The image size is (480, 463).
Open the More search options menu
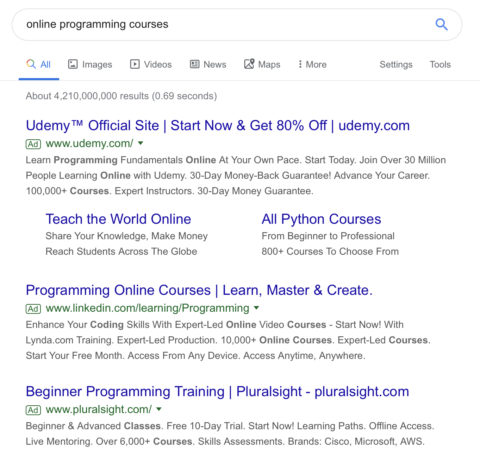click(312, 64)
